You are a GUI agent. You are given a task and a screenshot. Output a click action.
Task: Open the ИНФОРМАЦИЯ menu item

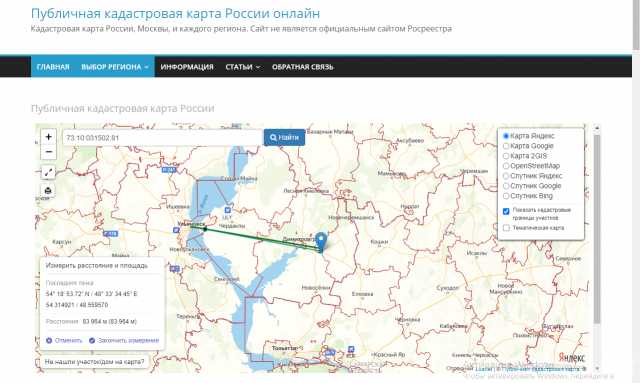click(x=187, y=67)
